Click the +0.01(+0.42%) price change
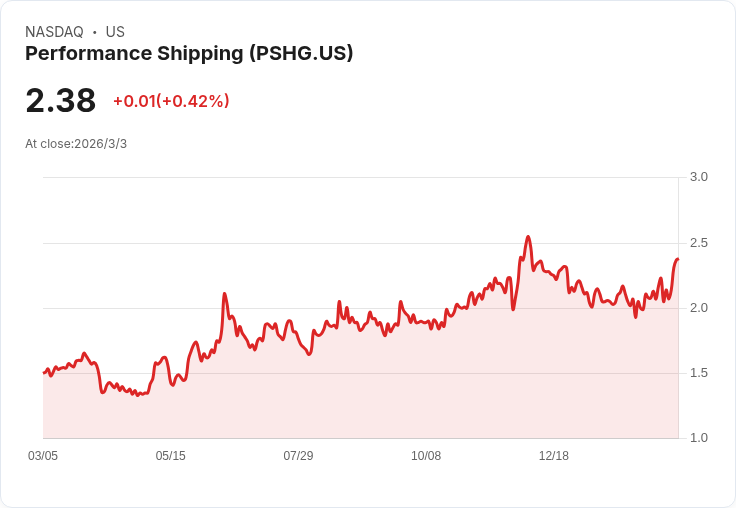The width and height of the screenshot is (736, 508). [171, 101]
